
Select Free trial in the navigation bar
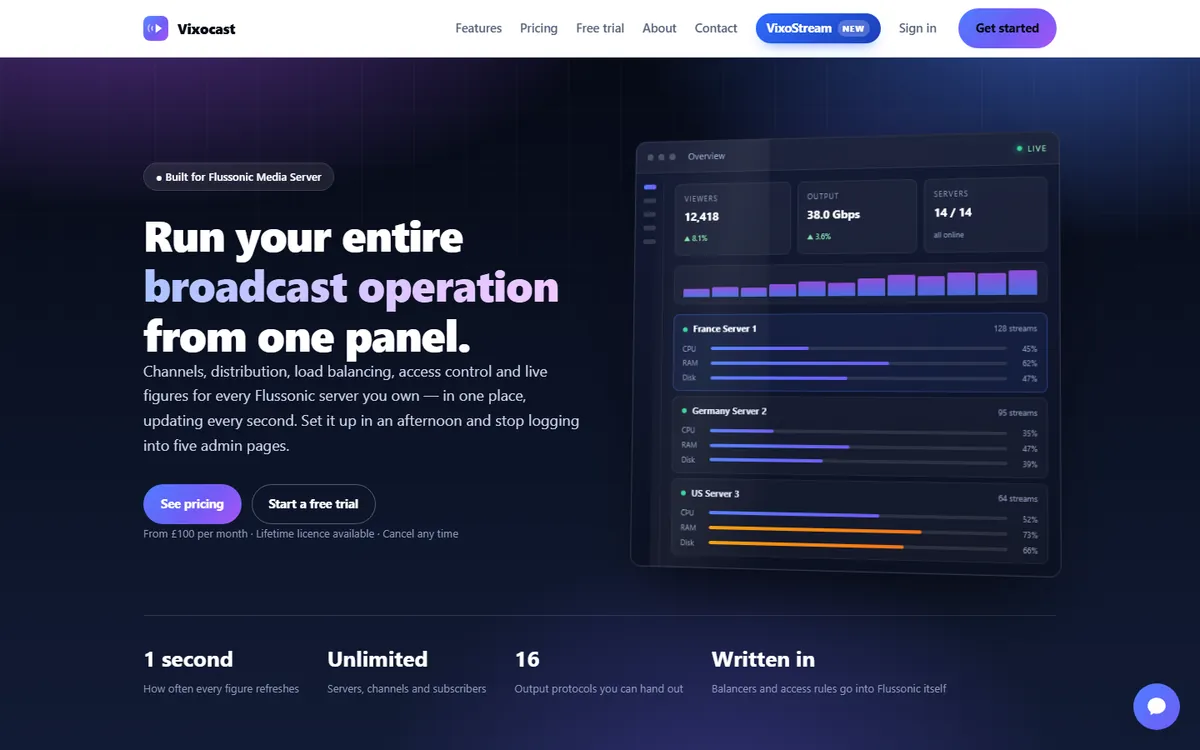click(x=600, y=28)
